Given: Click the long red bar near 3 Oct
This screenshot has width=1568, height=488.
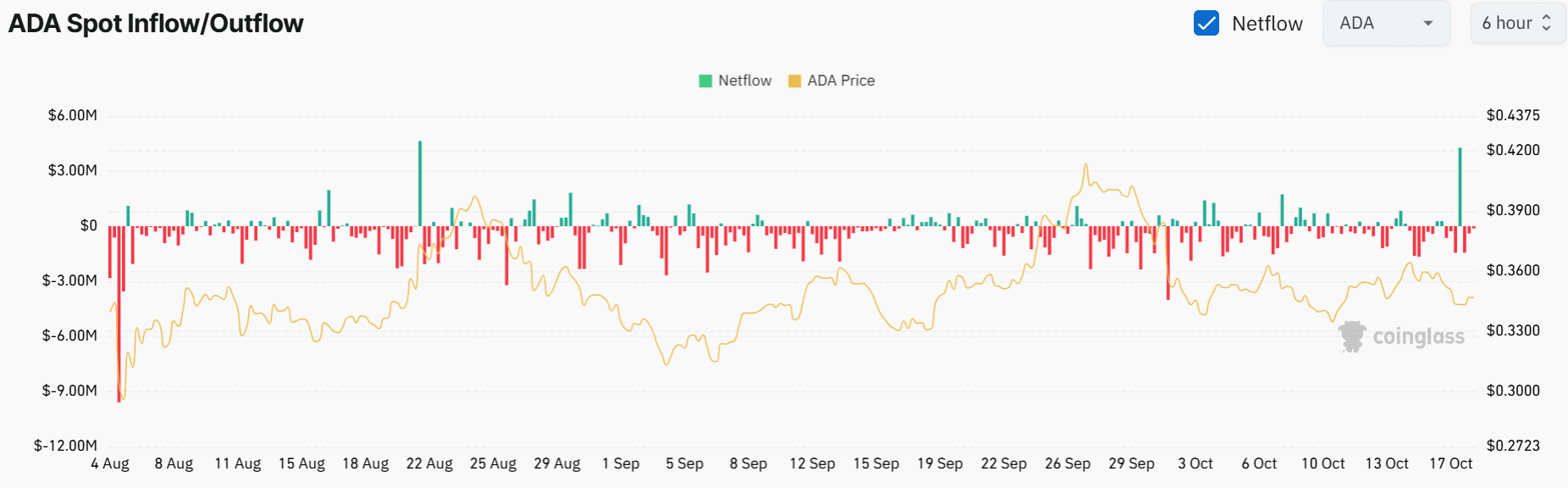Looking at the screenshot, I should pyautogui.click(x=1168, y=263).
